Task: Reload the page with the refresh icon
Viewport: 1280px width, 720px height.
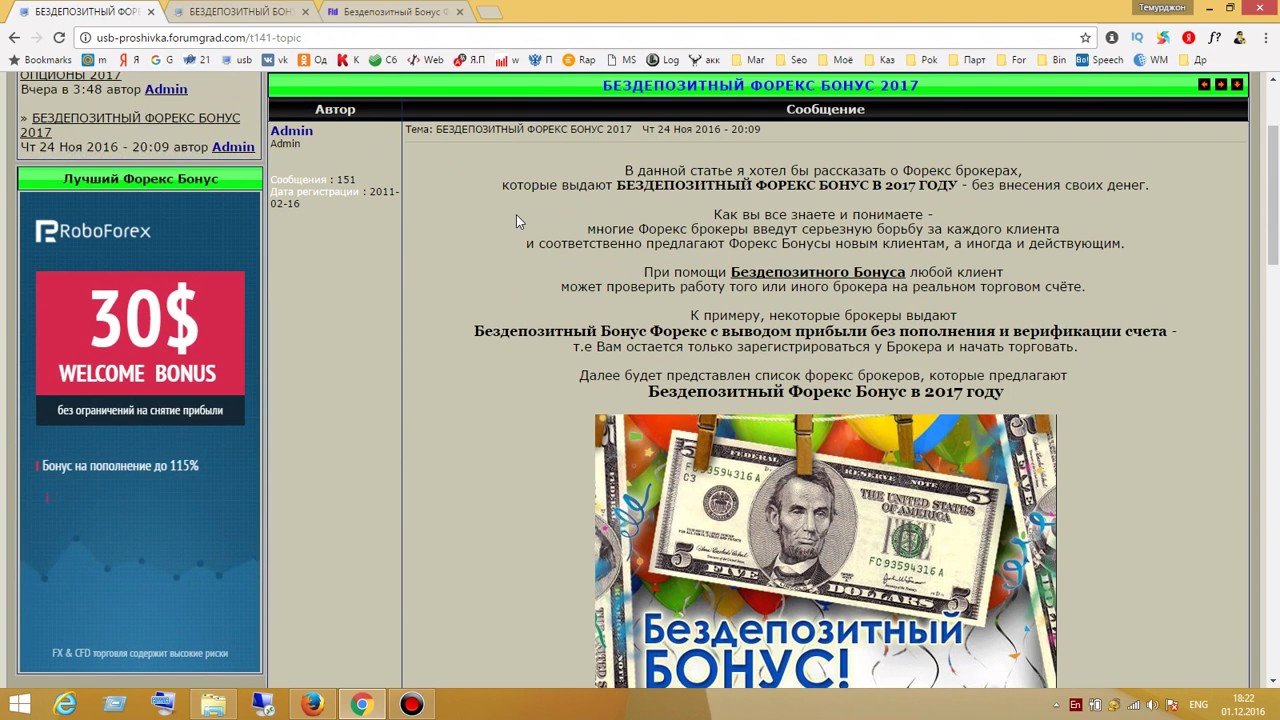Action: pos(59,38)
